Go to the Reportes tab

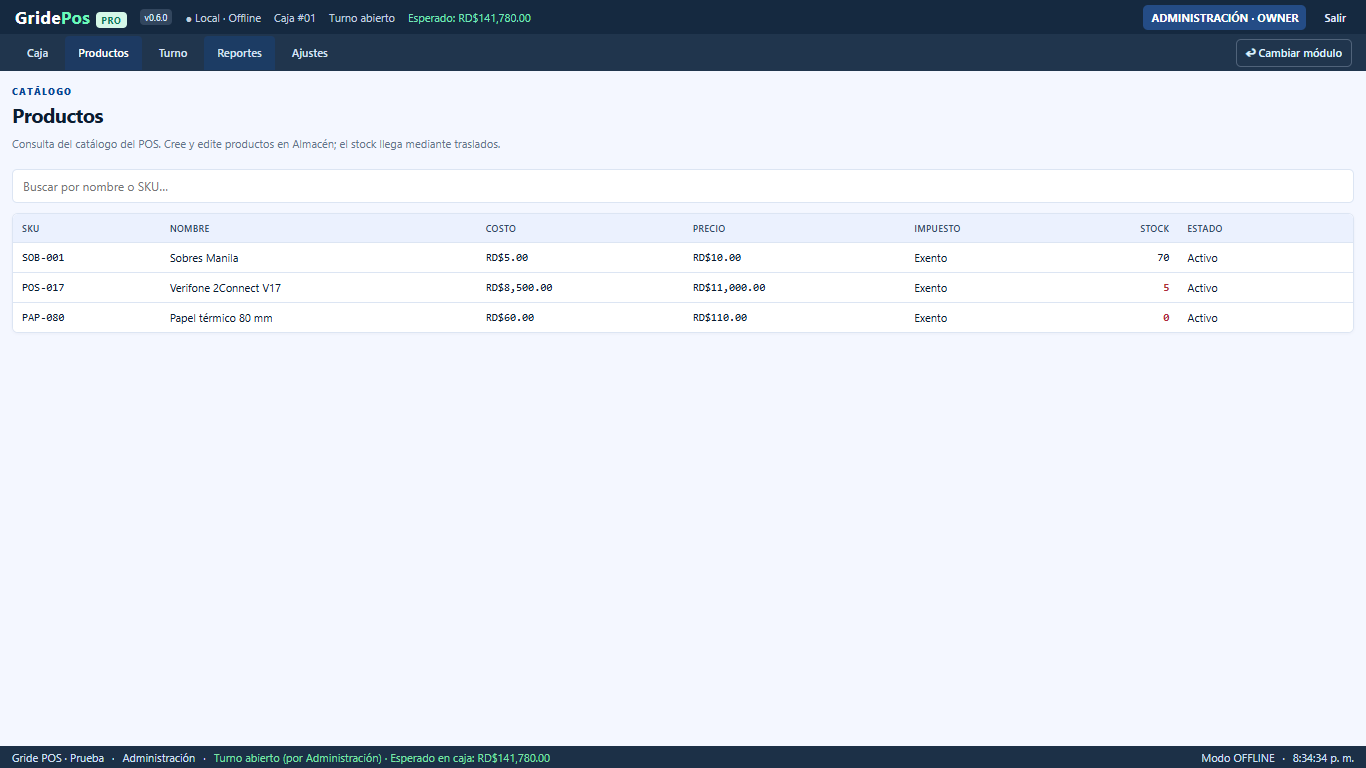coord(239,53)
